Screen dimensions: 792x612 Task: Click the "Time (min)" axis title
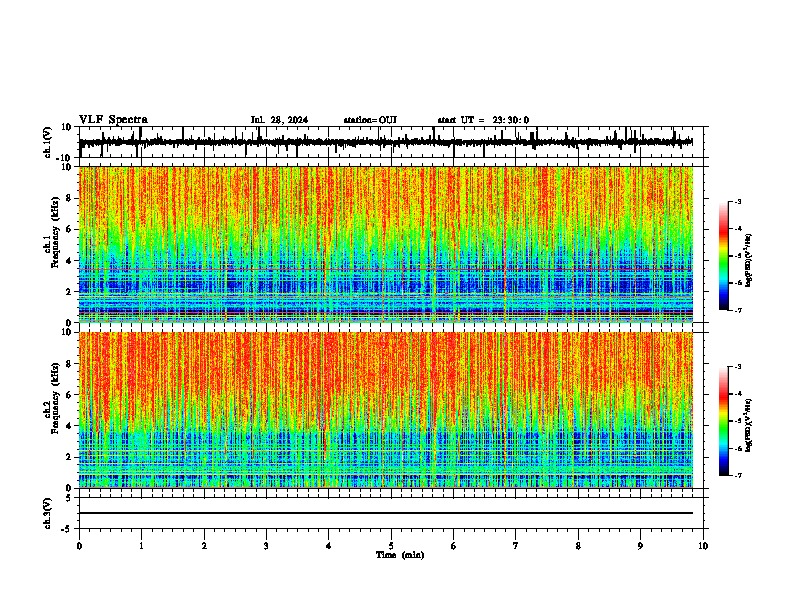400,555
